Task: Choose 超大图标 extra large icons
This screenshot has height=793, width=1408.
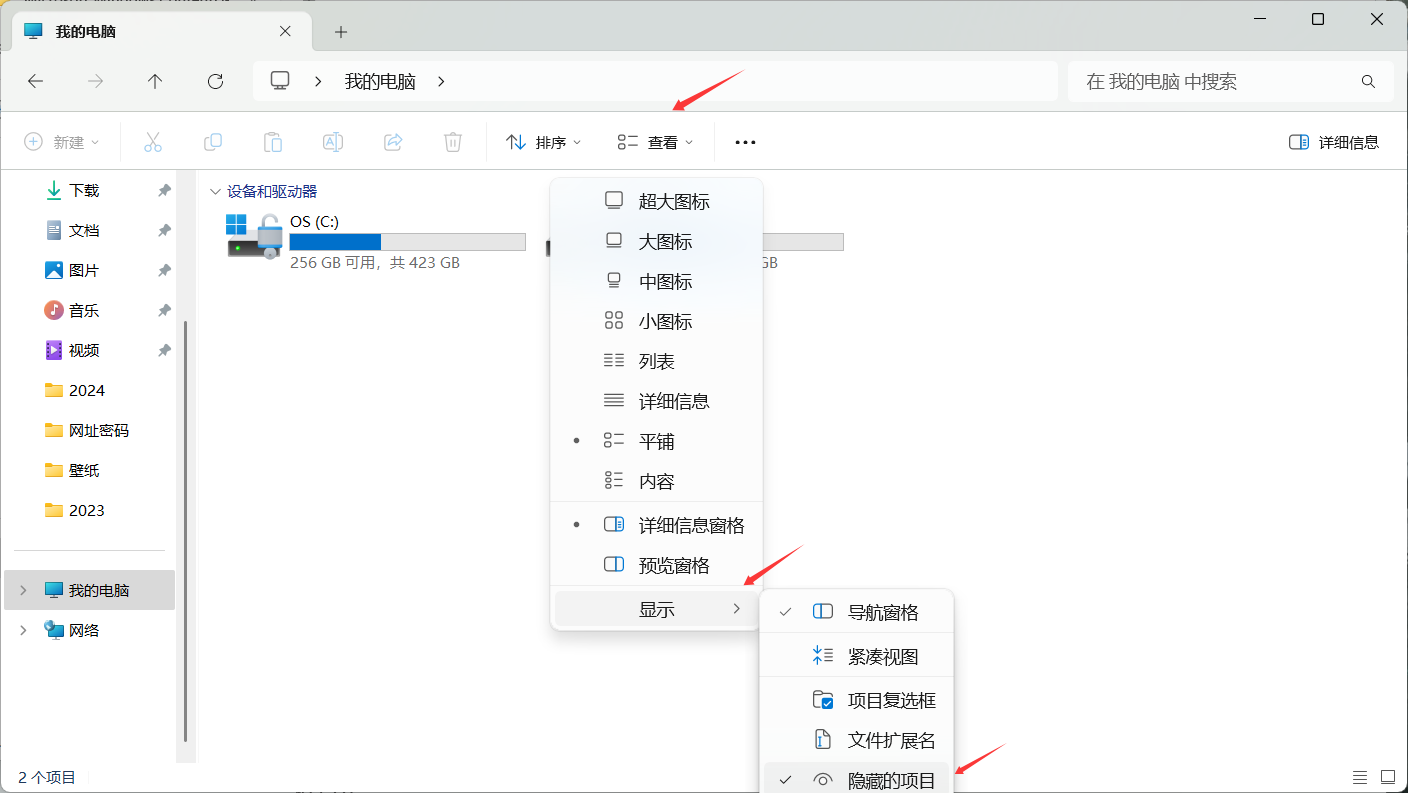Action: [673, 201]
